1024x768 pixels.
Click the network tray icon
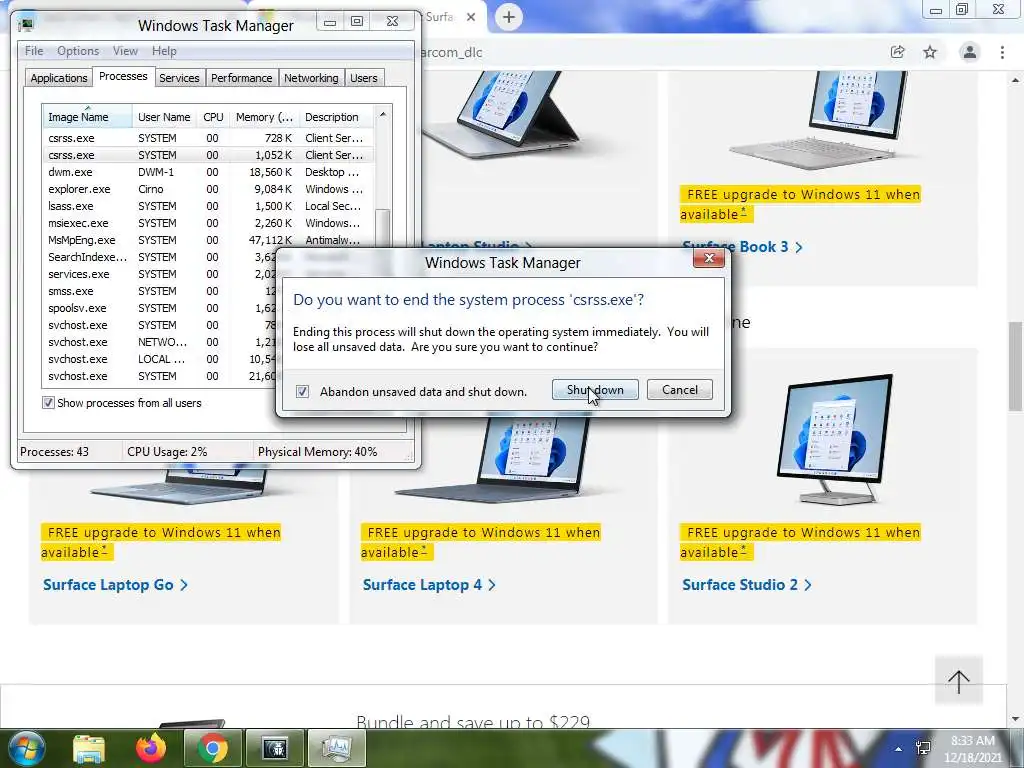click(x=923, y=748)
